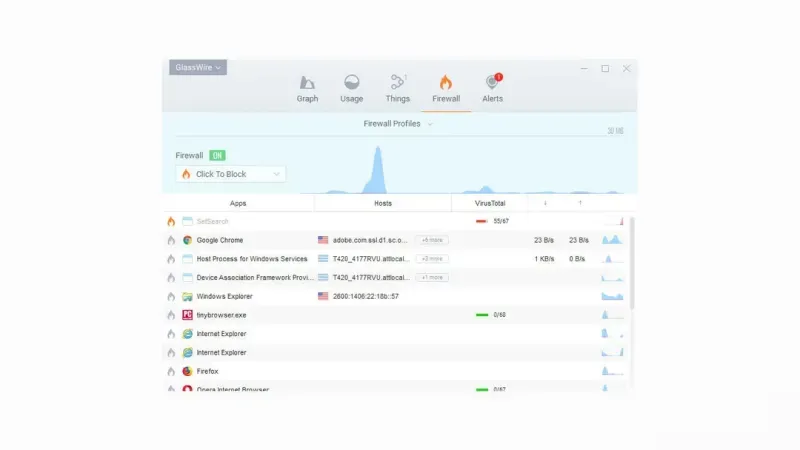The image size is (800, 450).
Task: Sort by the upload arrow column
Action: pyautogui.click(x=580, y=203)
